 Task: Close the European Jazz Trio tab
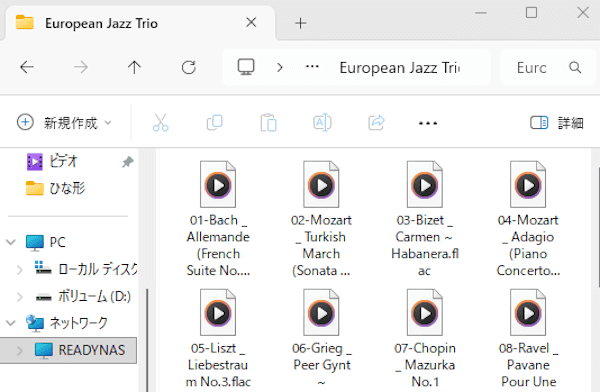(251, 23)
